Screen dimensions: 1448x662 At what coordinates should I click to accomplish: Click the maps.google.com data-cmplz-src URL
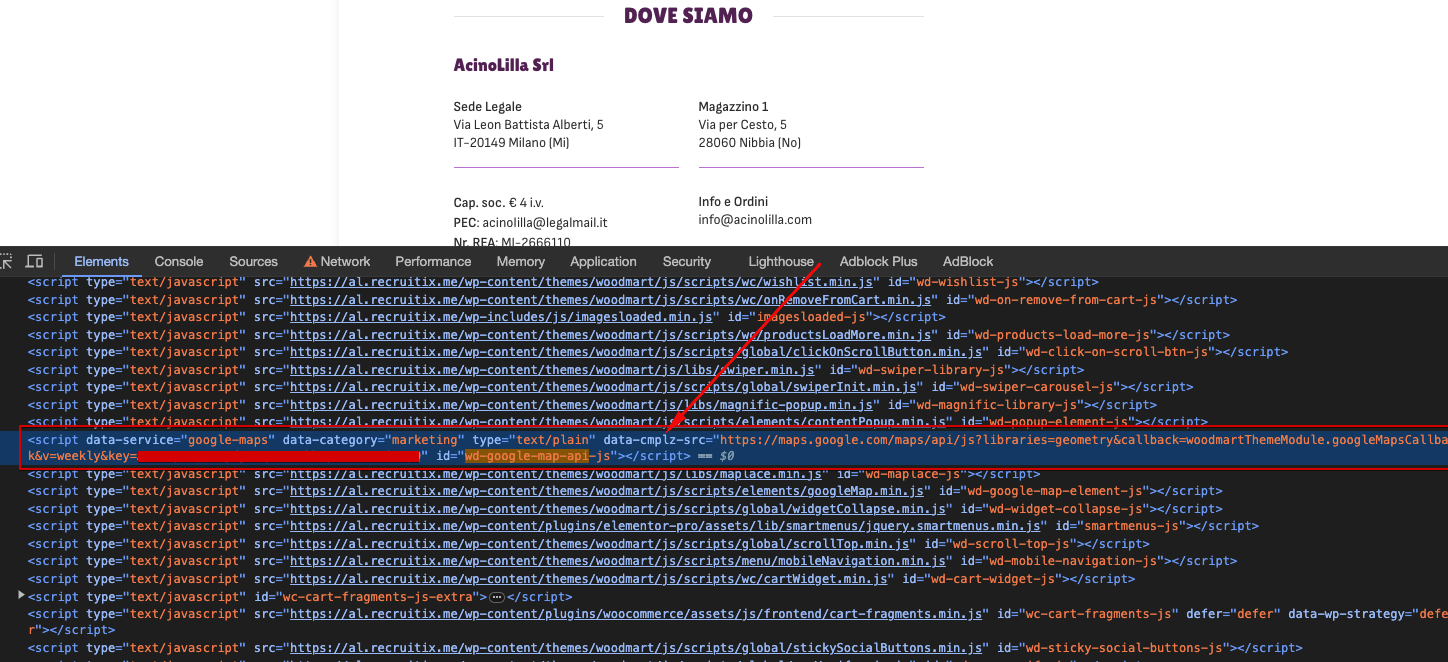coord(1084,440)
